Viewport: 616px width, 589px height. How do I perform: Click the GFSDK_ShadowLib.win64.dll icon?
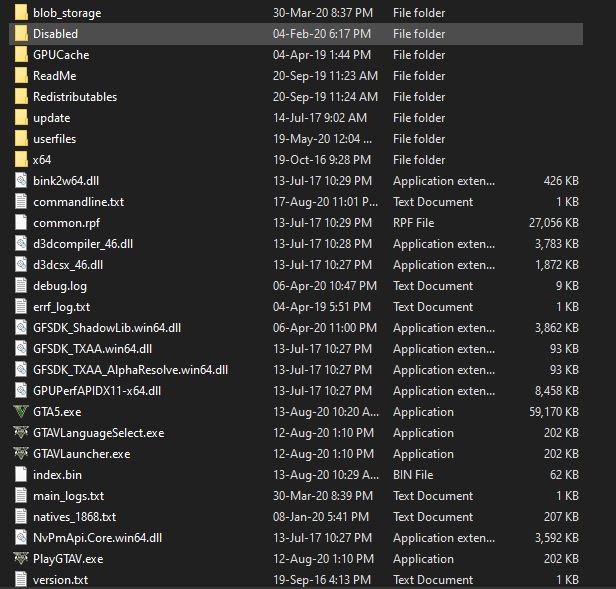[21, 328]
